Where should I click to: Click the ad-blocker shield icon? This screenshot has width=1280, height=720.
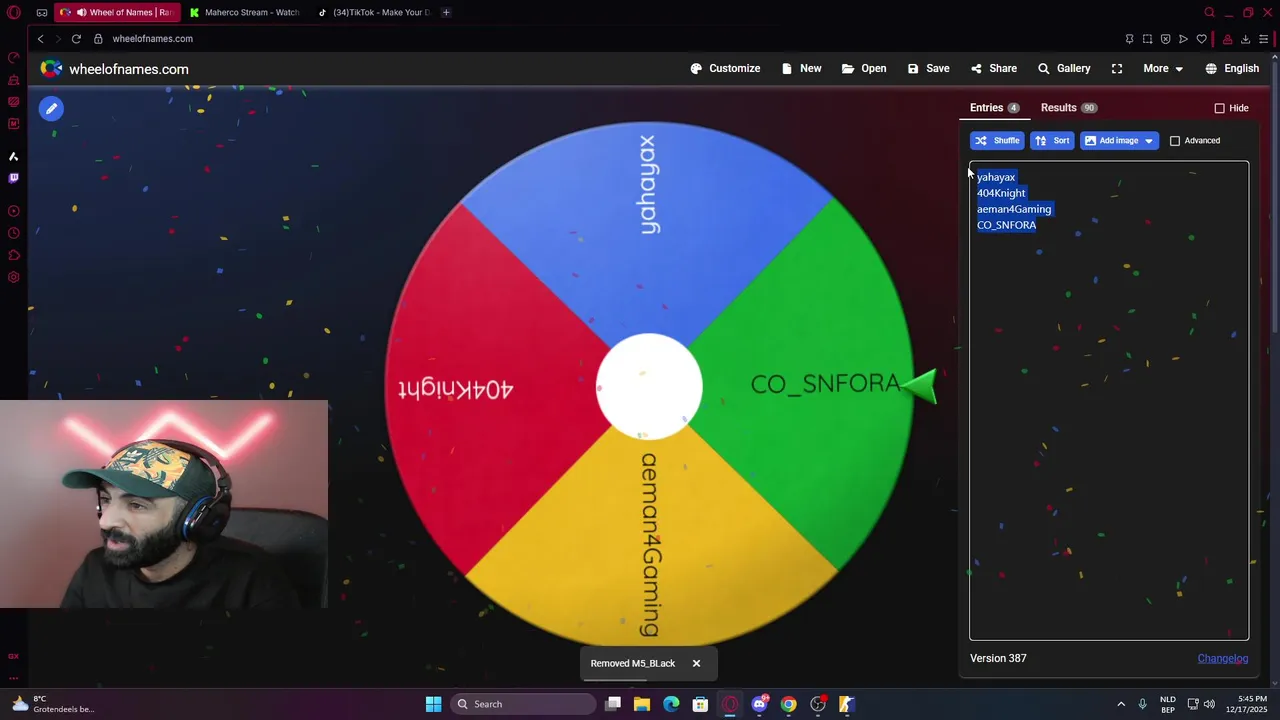coord(1165,39)
